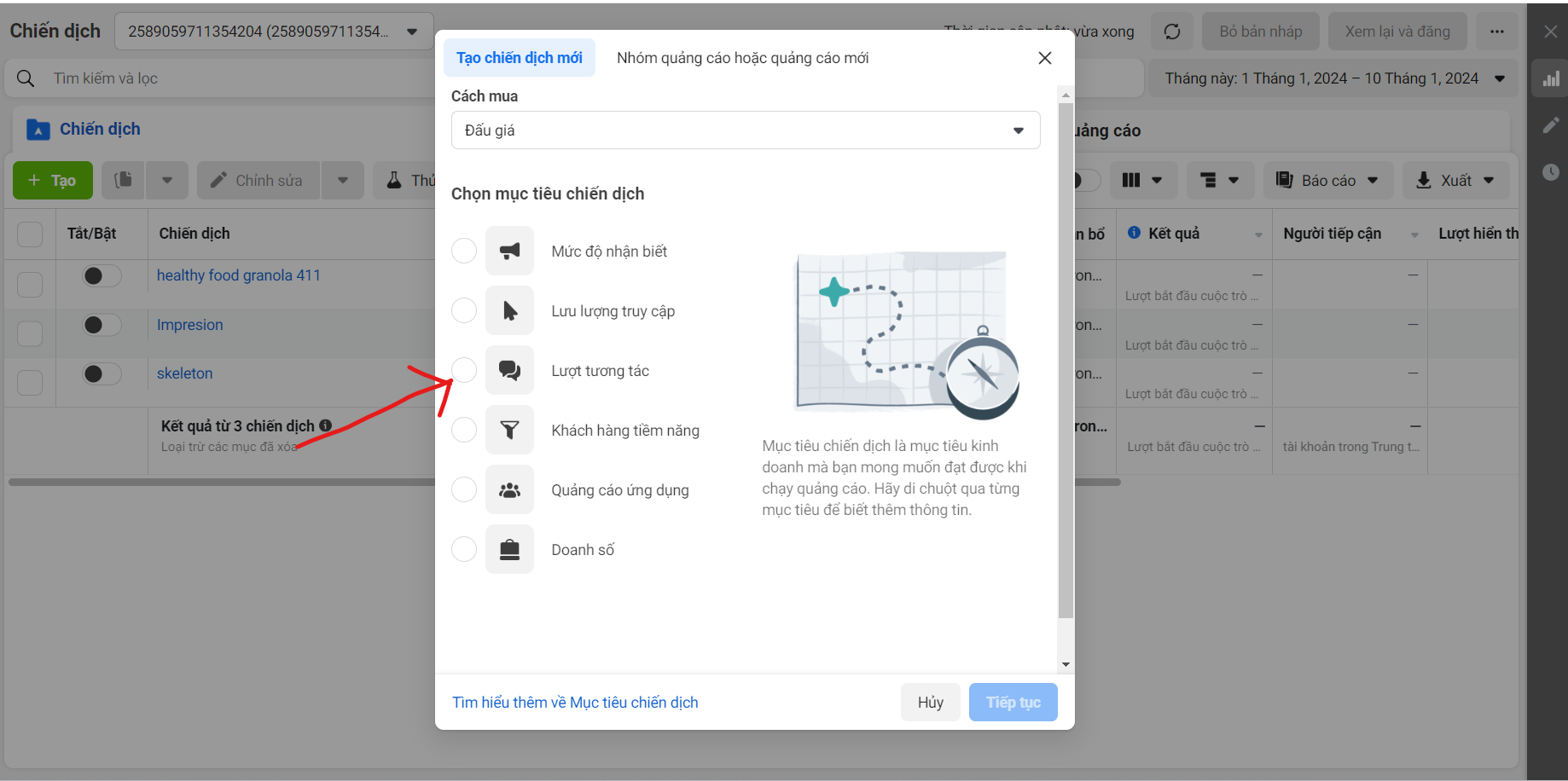Image resolution: width=1568 pixels, height=781 pixels.
Task: Toggle the healthy food granola 411 campaign switch
Action: 102,275
